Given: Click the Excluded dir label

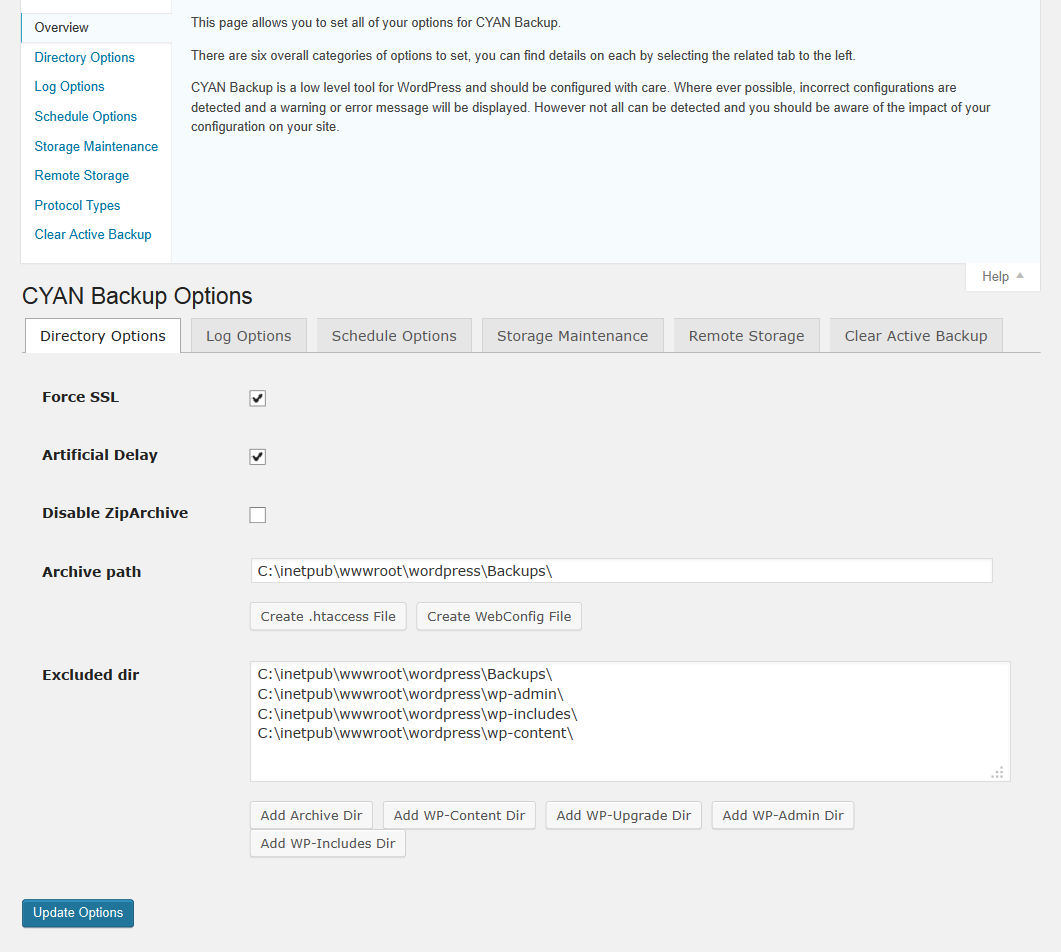Looking at the screenshot, I should click(91, 675).
